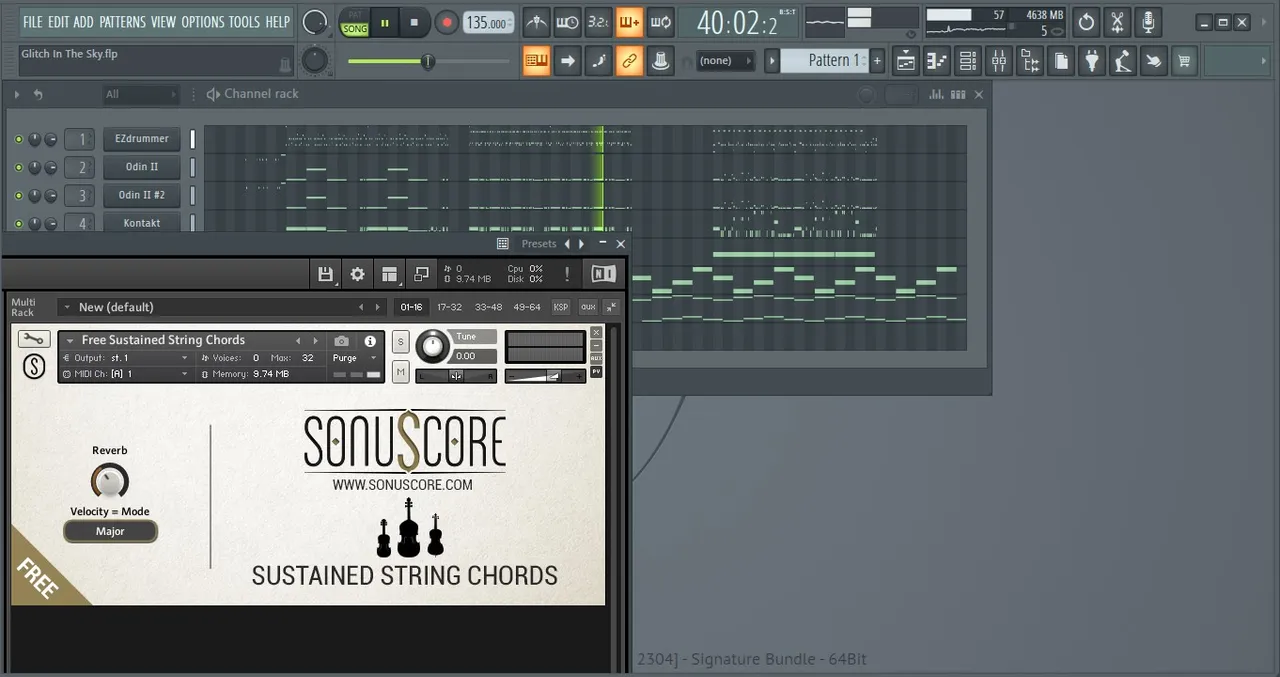Mute Odin II channel using green LED
Image resolution: width=1280 pixels, height=677 pixels.
point(18,167)
